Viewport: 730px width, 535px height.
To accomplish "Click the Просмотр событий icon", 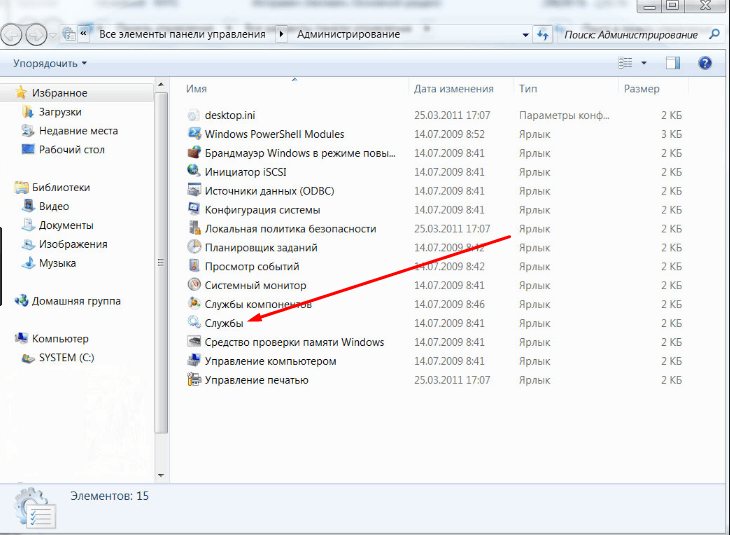I will (x=194, y=266).
